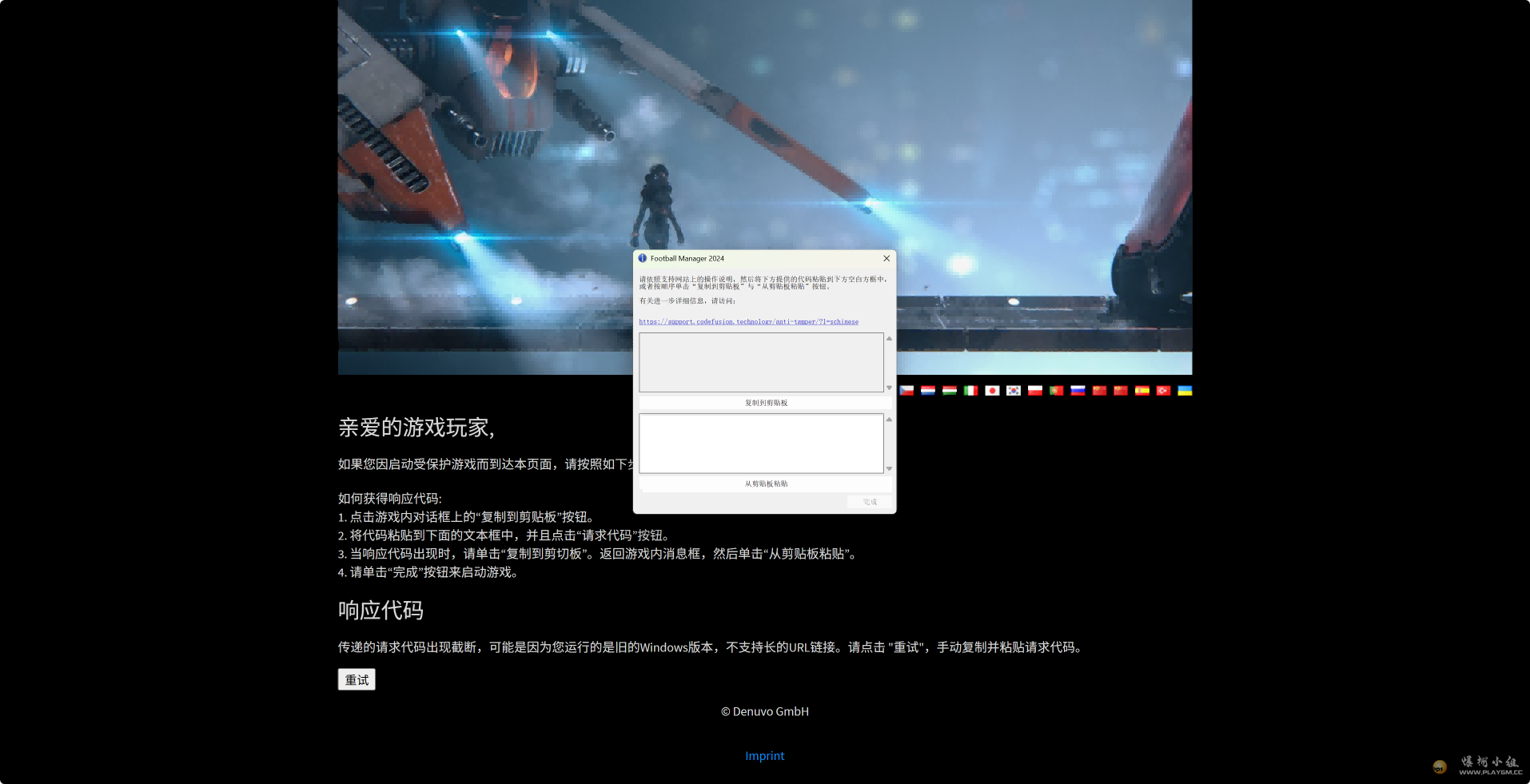
Task: Click the lower white response code box
Action: click(x=761, y=444)
